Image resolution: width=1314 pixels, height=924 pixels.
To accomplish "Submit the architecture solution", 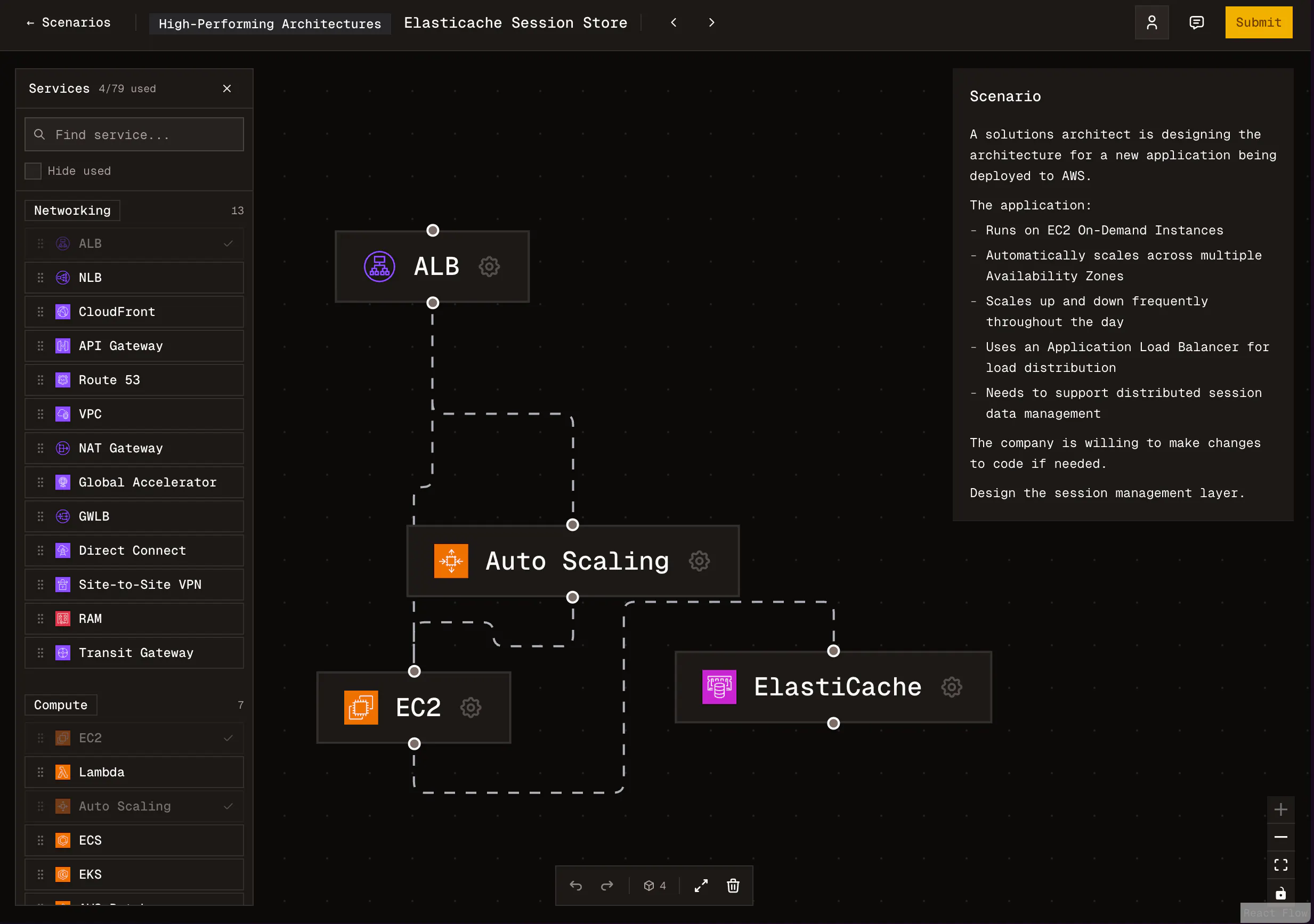I will 1259,22.
